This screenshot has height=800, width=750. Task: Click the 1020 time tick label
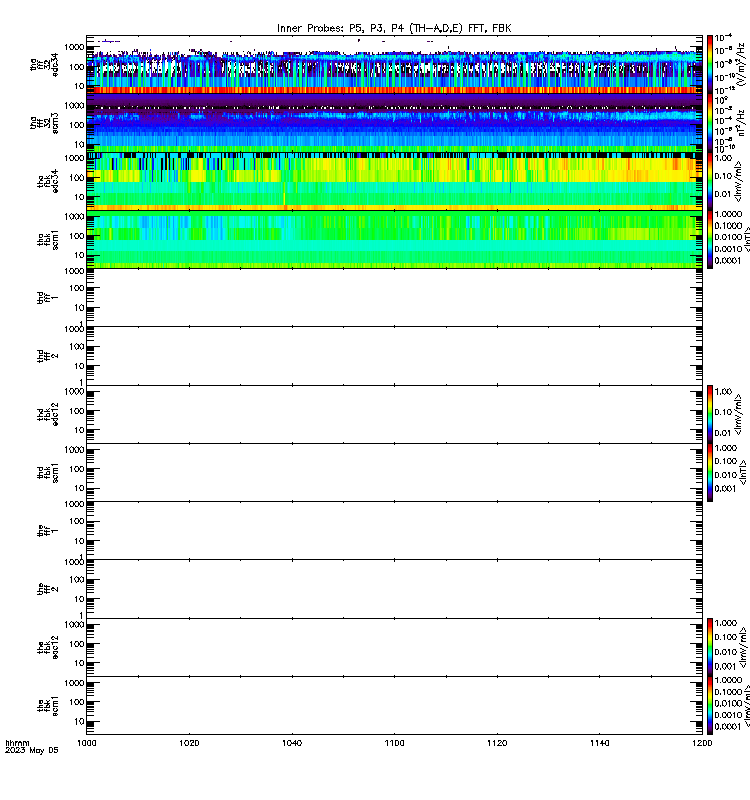pos(189,743)
